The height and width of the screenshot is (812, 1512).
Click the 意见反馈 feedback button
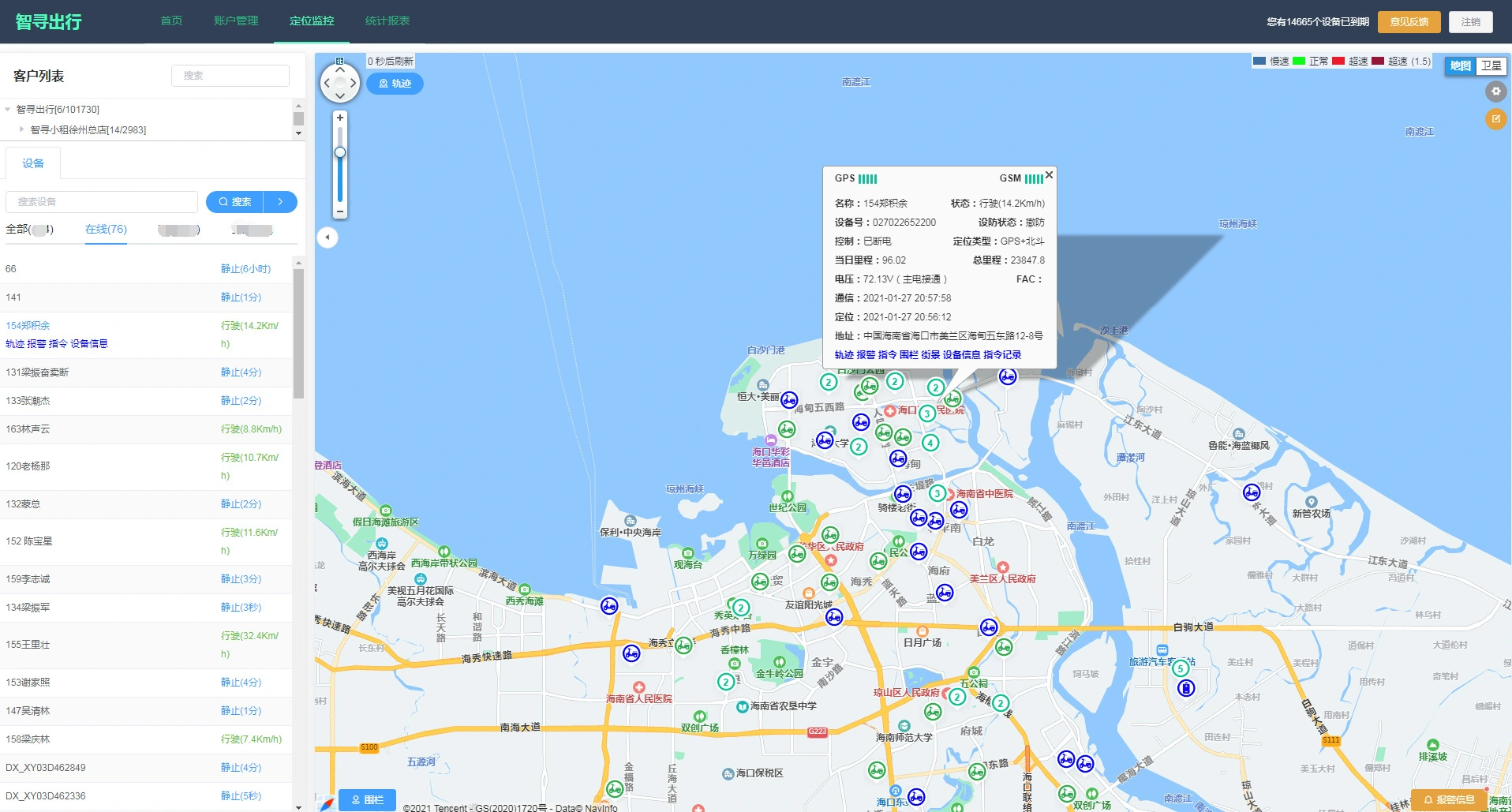point(1409,22)
